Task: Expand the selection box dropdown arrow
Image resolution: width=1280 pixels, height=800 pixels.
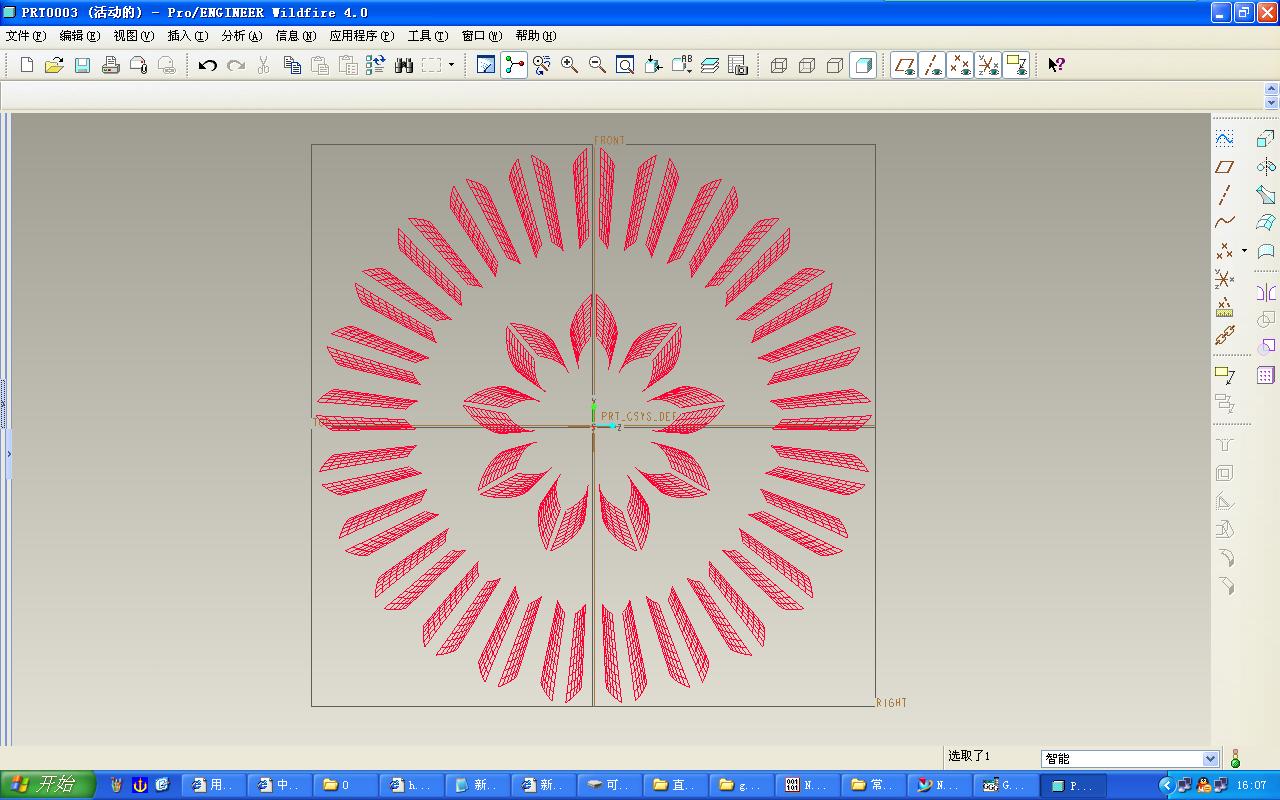Action: coord(451,65)
